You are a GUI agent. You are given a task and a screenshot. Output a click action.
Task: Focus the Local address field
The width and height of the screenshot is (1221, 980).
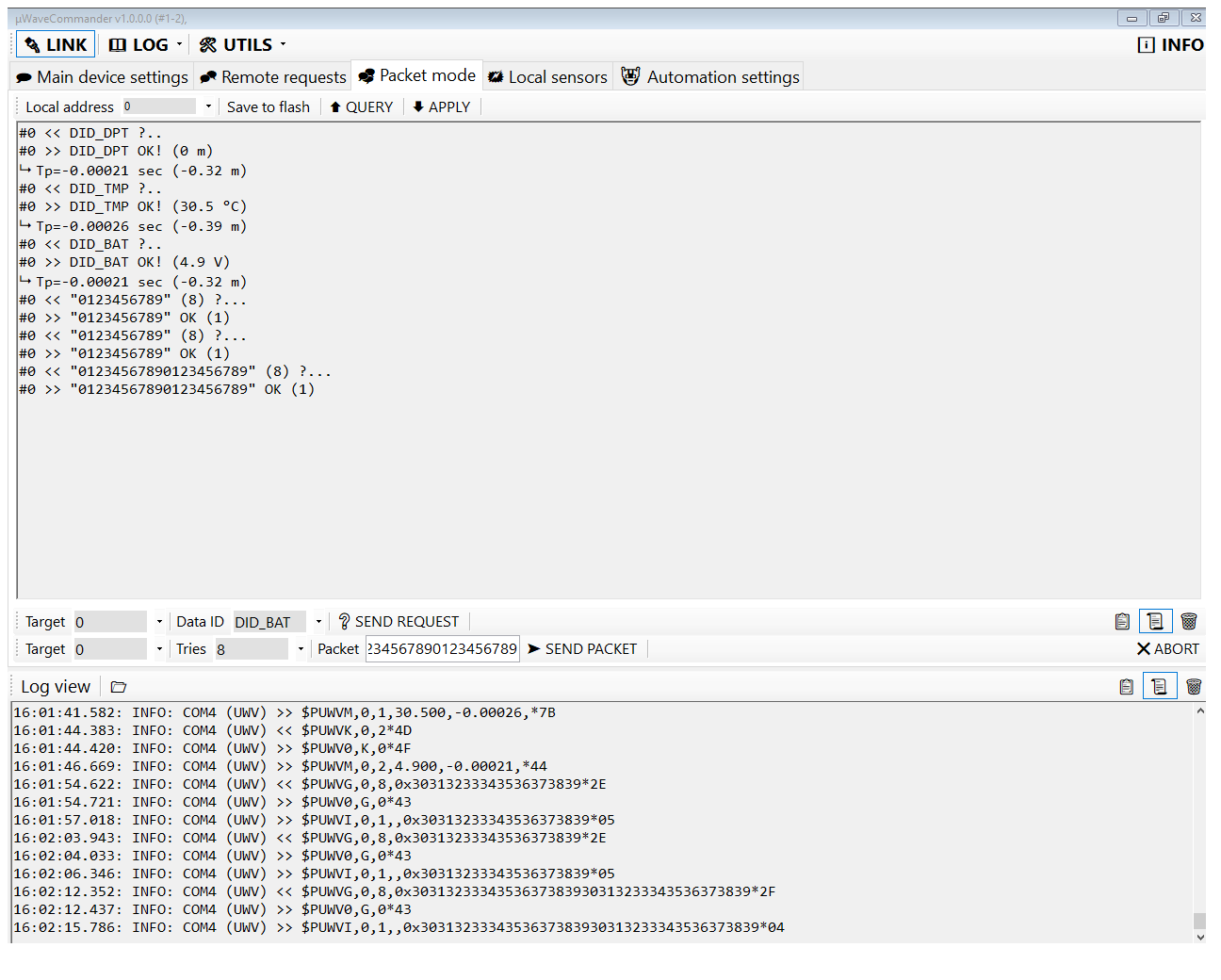(x=158, y=106)
